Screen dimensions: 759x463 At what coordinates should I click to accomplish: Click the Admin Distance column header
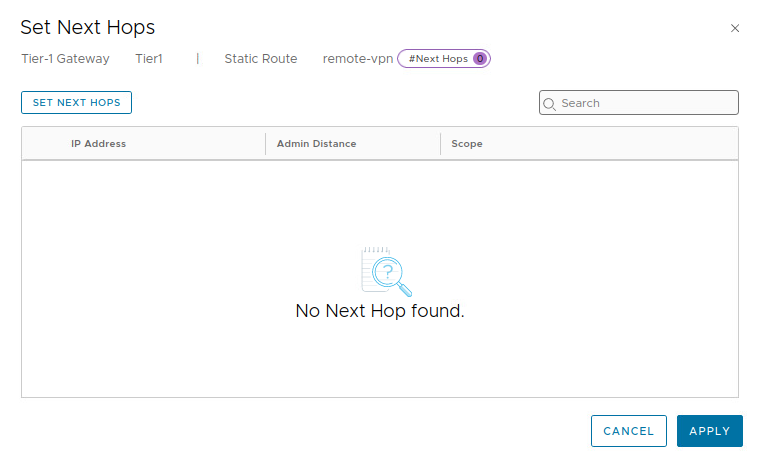coord(316,144)
